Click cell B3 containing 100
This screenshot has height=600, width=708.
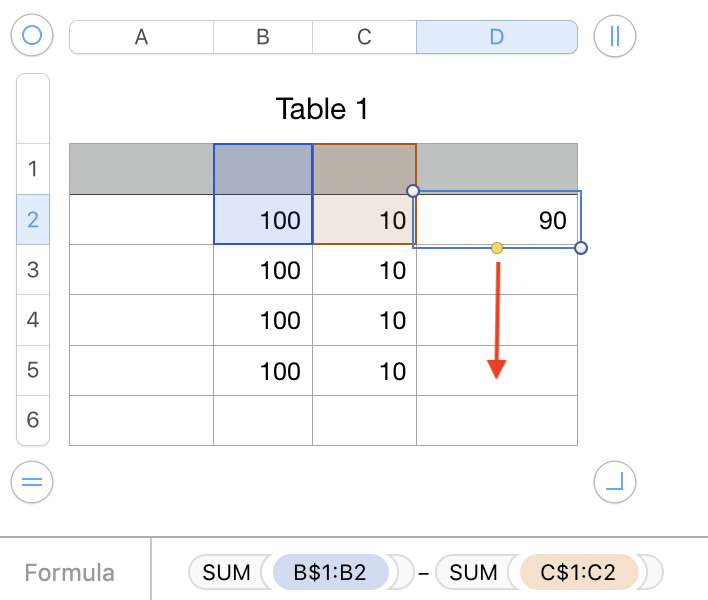[263, 270]
